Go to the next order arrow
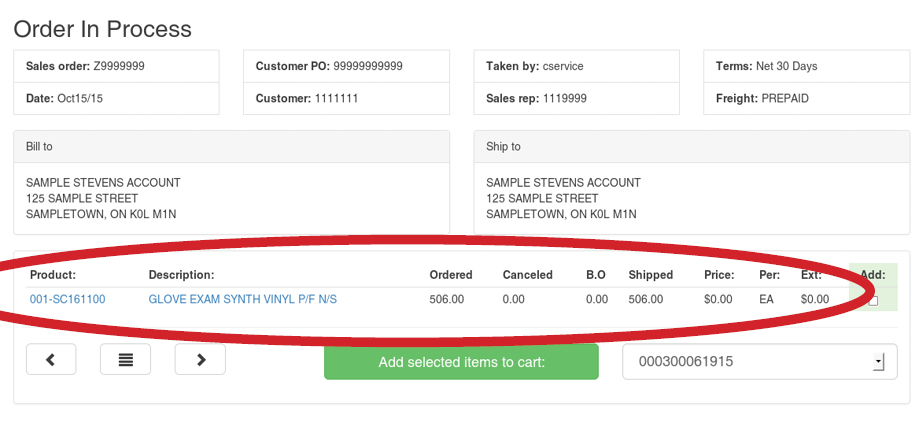Image resolution: width=918 pixels, height=422 pixels. pyautogui.click(x=200, y=360)
